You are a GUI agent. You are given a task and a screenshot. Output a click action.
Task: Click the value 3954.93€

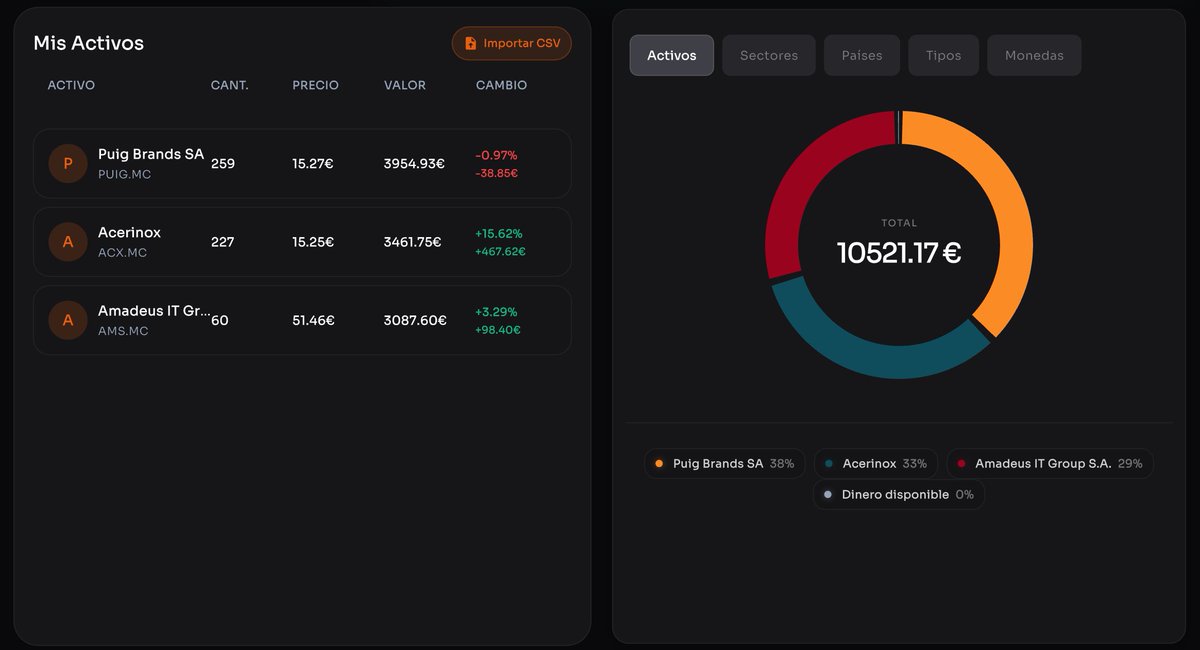click(x=414, y=163)
